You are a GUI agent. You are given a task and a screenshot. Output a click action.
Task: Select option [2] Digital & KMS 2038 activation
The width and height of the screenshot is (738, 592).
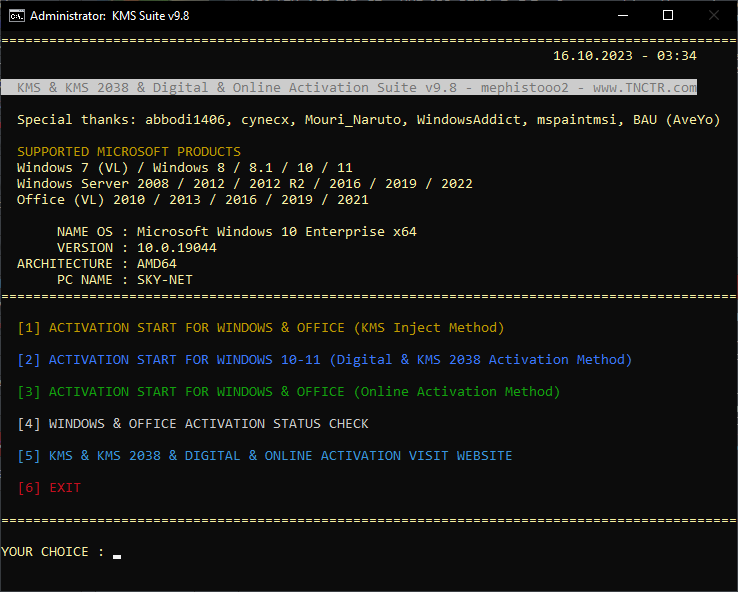tap(324, 360)
